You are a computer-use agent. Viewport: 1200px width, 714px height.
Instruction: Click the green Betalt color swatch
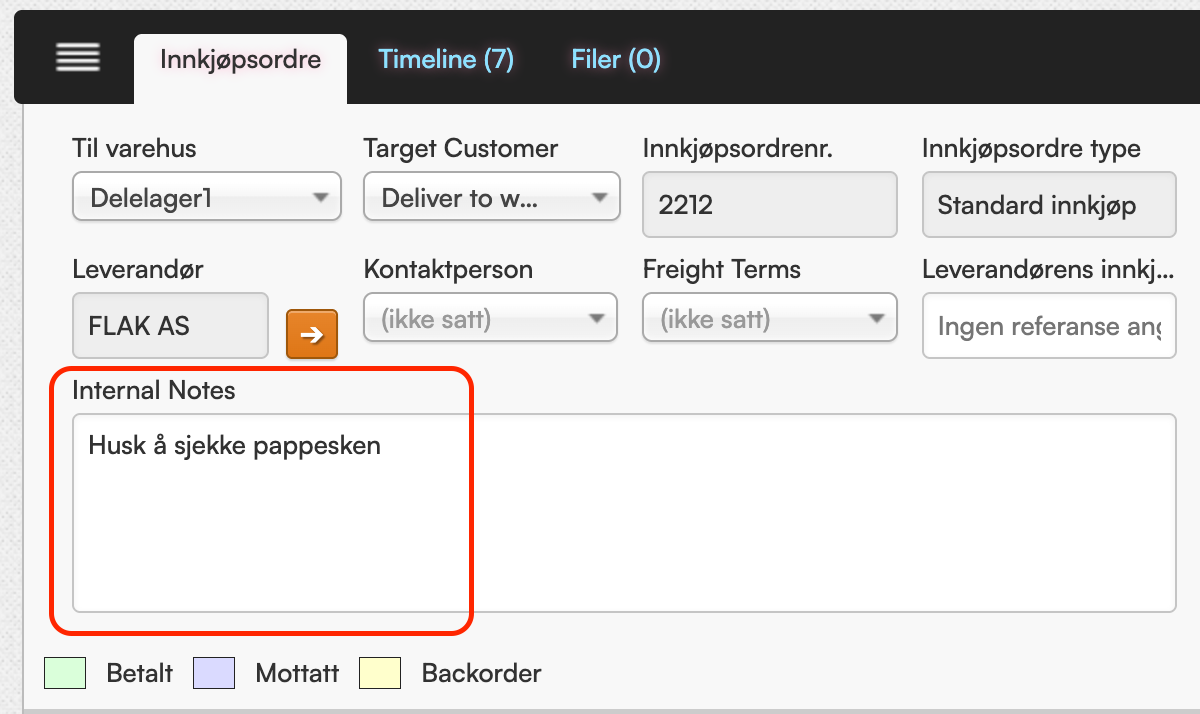(65, 673)
